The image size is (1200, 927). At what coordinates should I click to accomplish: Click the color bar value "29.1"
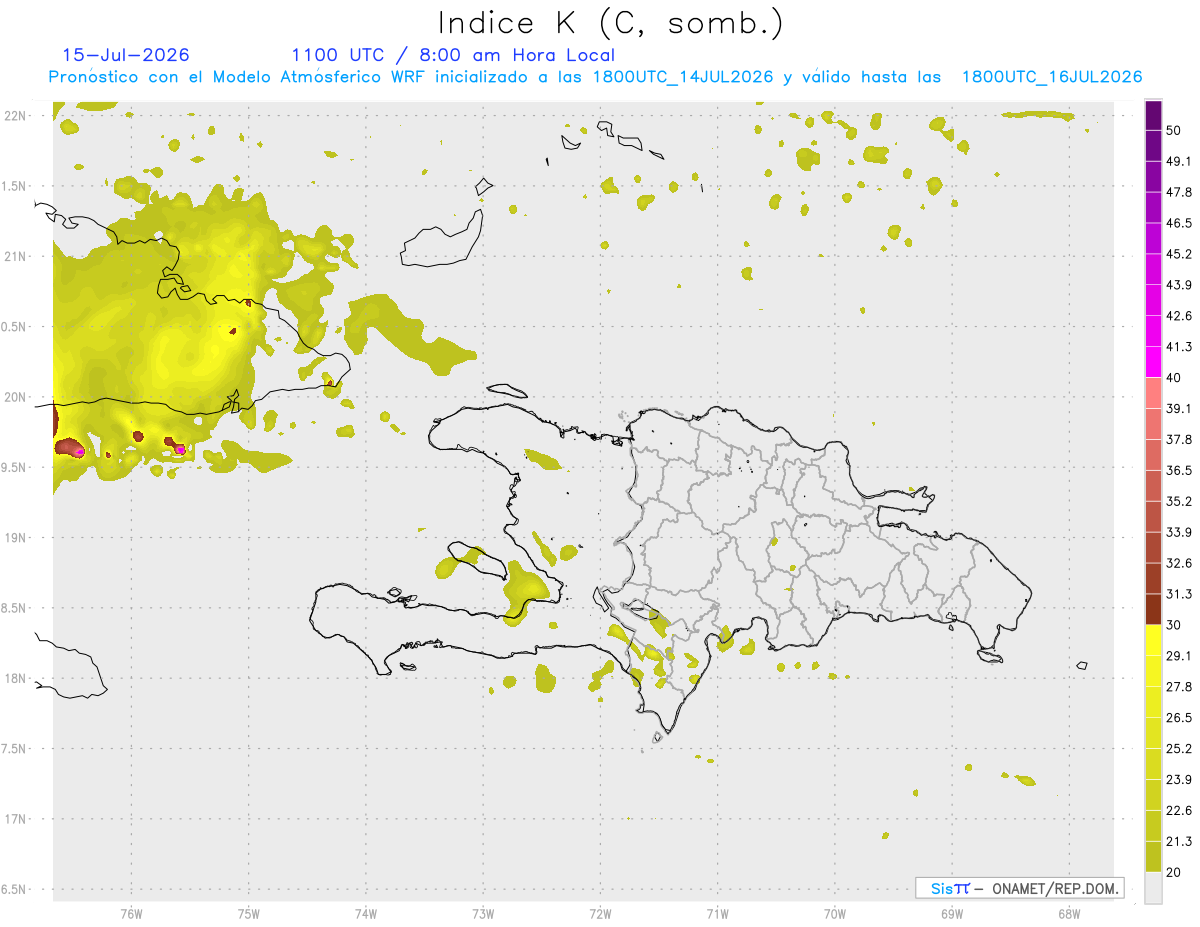pyautogui.click(x=1179, y=655)
